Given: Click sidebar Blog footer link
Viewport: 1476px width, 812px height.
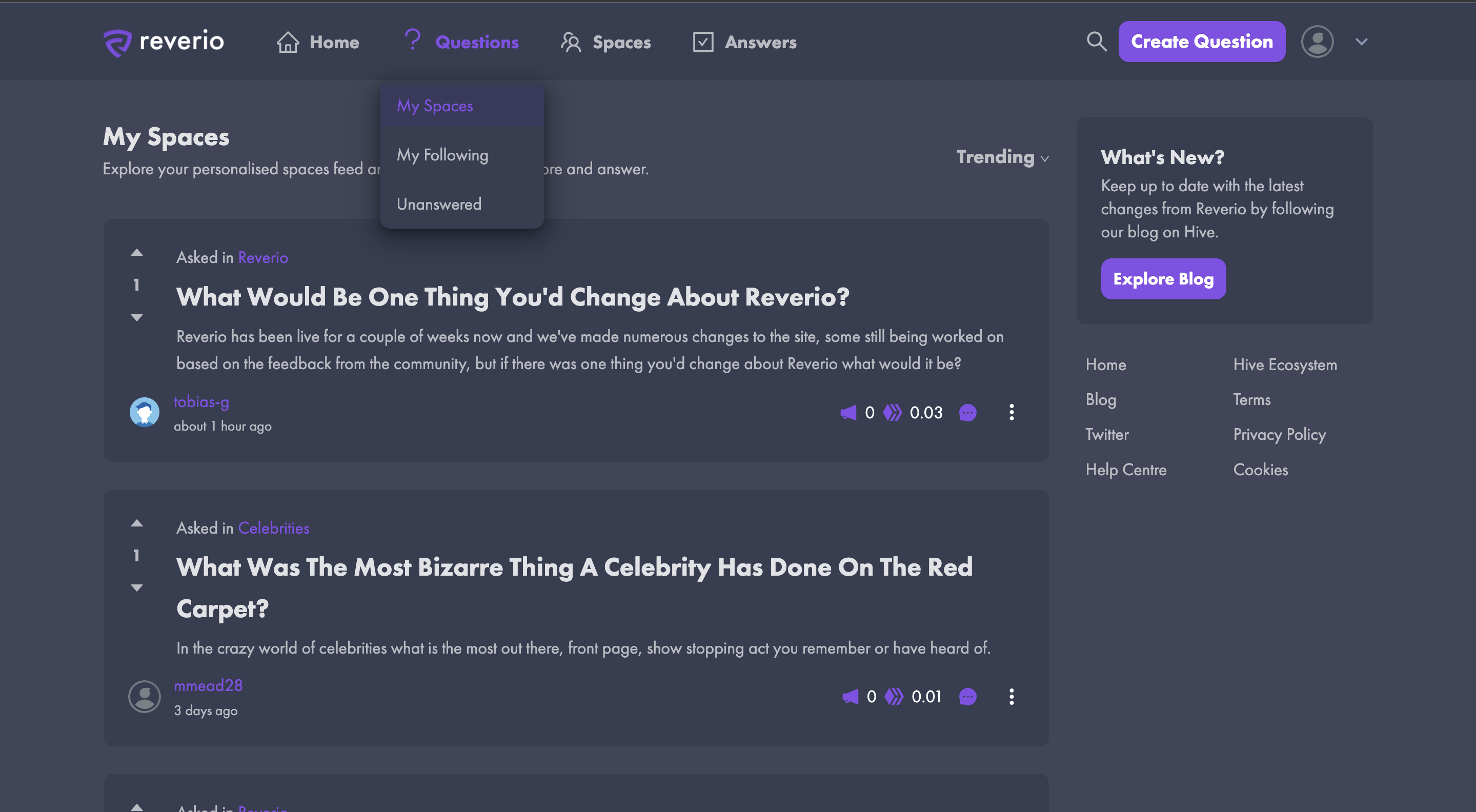Looking at the screenshot, I should [1101, 399].
